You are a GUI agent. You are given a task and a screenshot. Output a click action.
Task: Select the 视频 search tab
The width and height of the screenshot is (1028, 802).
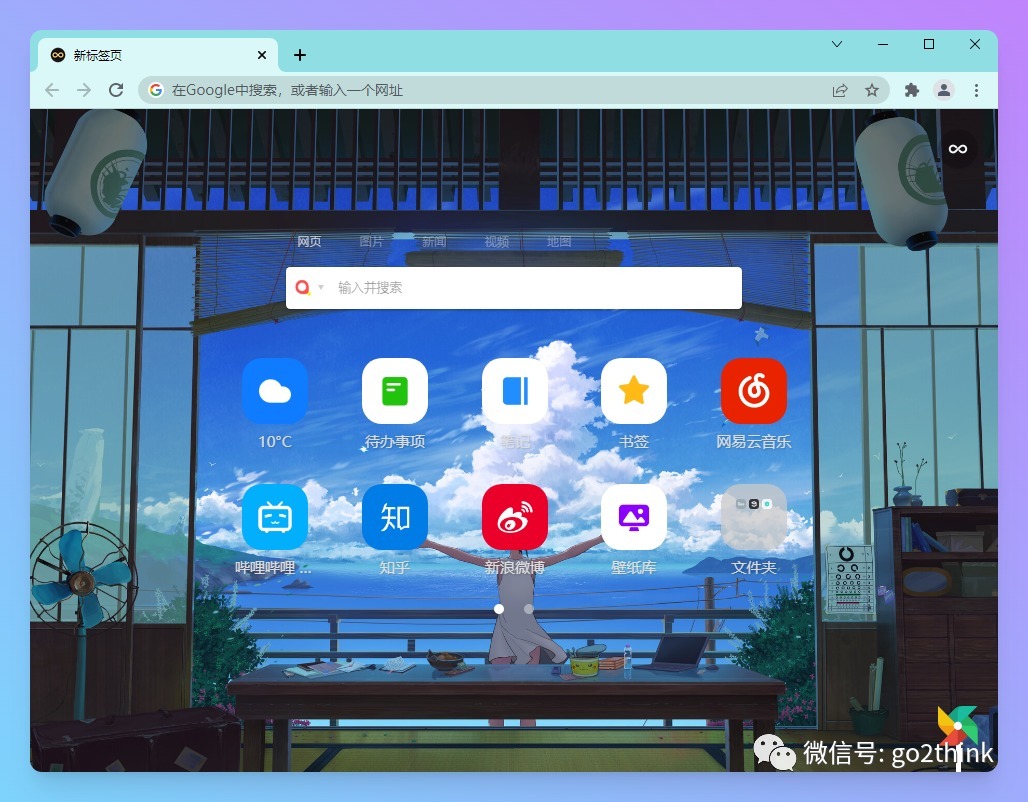[x=496, y=241]
